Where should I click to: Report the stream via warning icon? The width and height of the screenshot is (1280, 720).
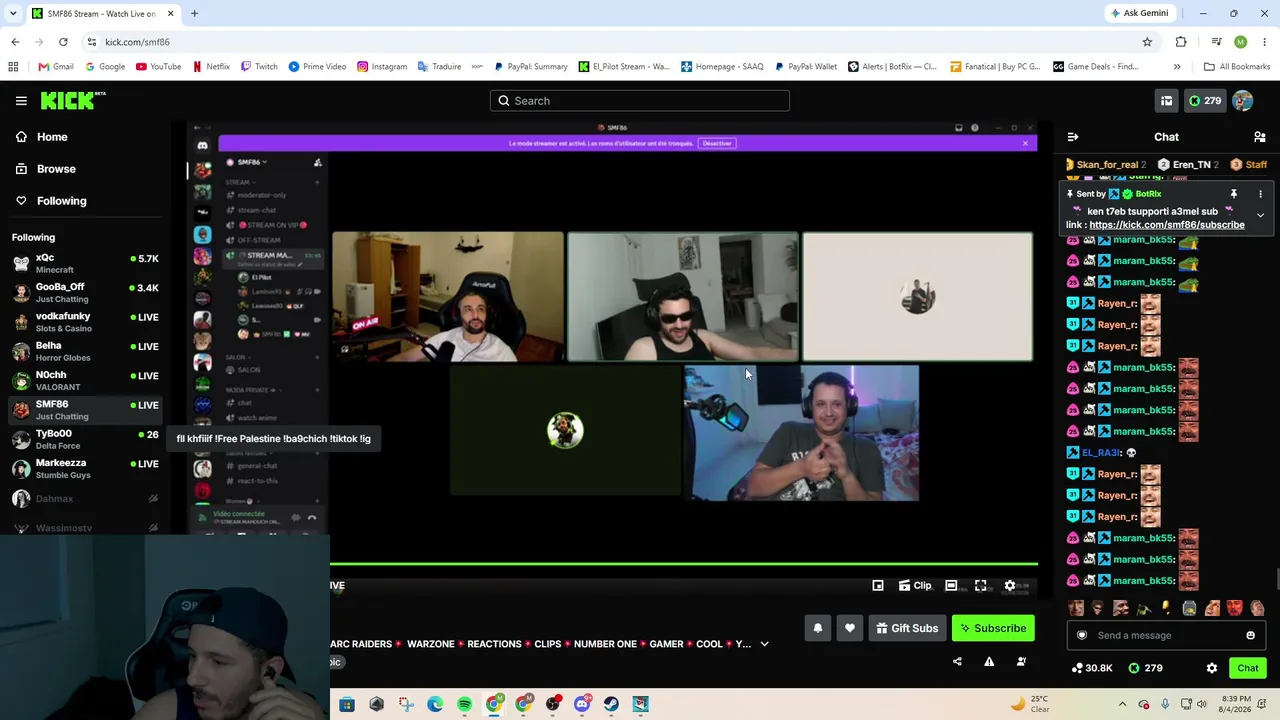click(989, 661)
